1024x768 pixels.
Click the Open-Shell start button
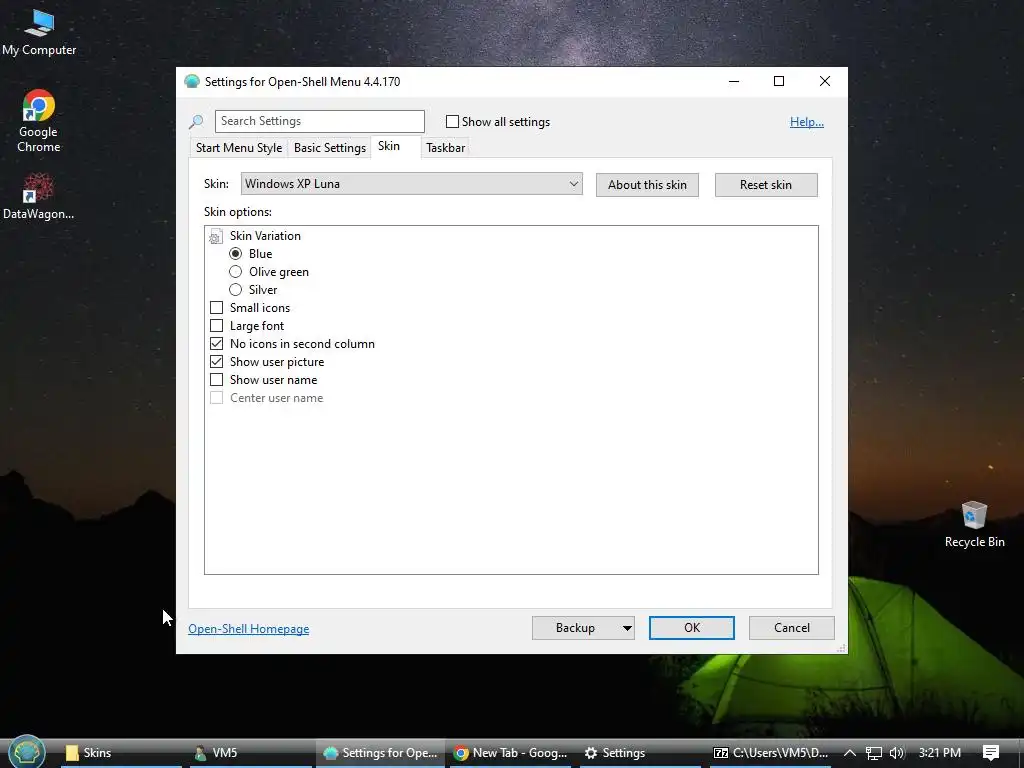pyautogui.click(x=26, y=752)
